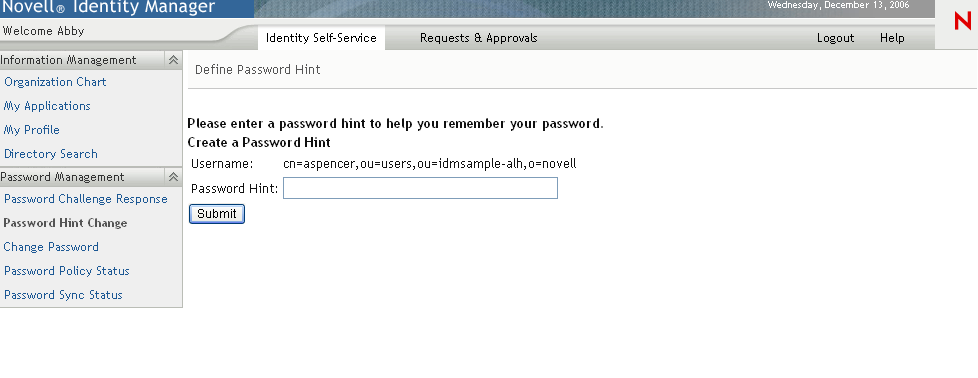Open the Identity Self-Service tab
Screen dimensions: 978x378
[321, 38]
